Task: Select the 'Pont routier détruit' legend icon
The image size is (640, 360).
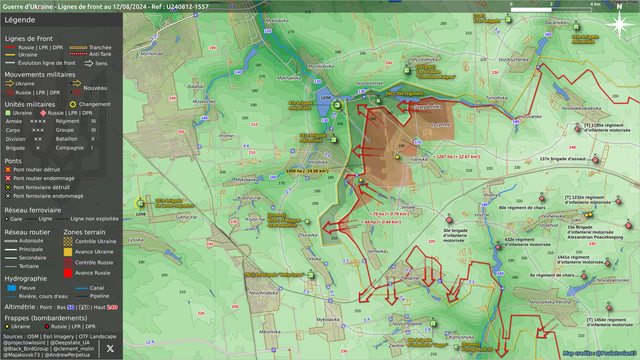Action: pyautogui.click(x=8, y=169)
